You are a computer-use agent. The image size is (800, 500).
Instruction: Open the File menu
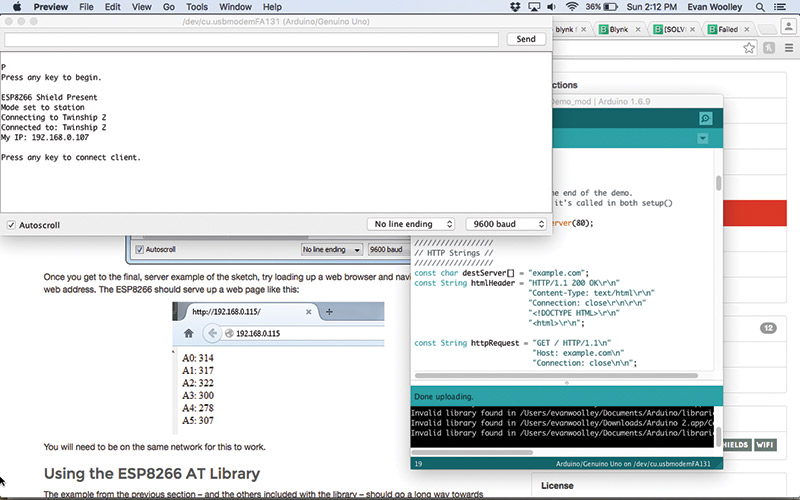[x=86, y=7]
